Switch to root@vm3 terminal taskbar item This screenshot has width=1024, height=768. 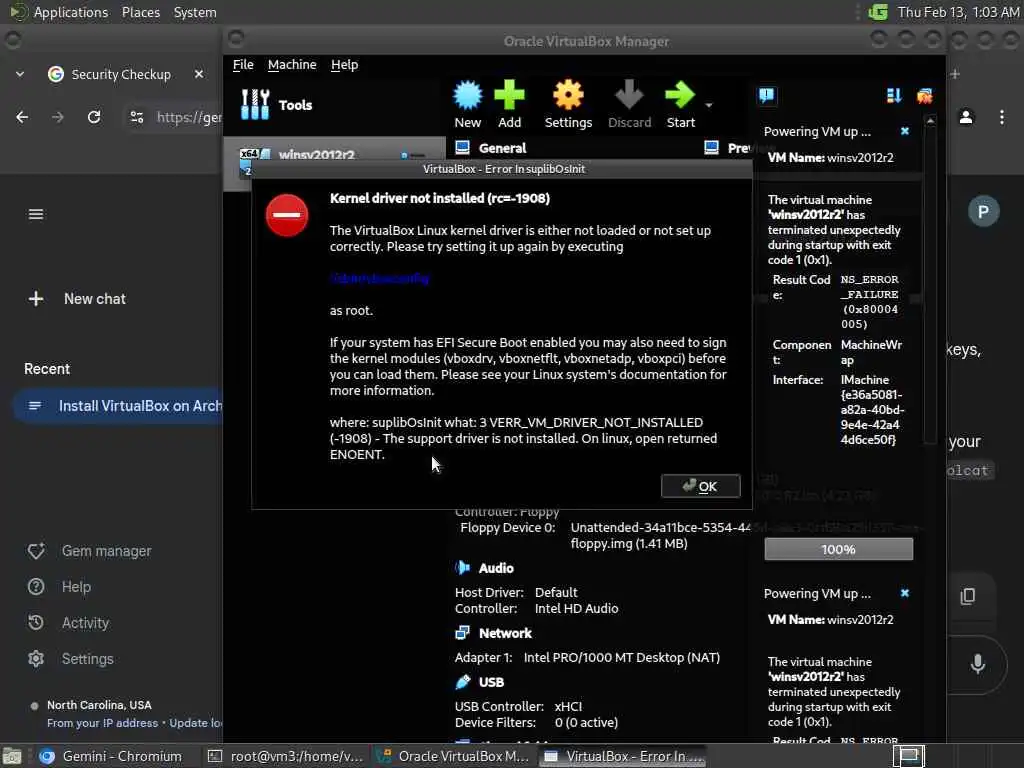285,756
